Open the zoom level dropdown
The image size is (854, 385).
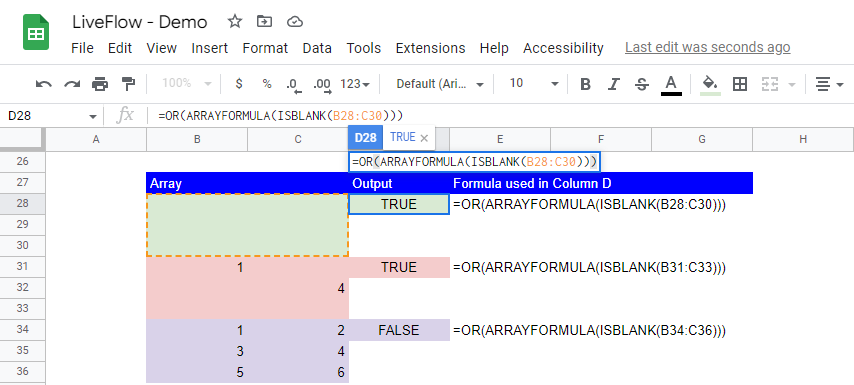pyautogui.click(x=187, y=84)
